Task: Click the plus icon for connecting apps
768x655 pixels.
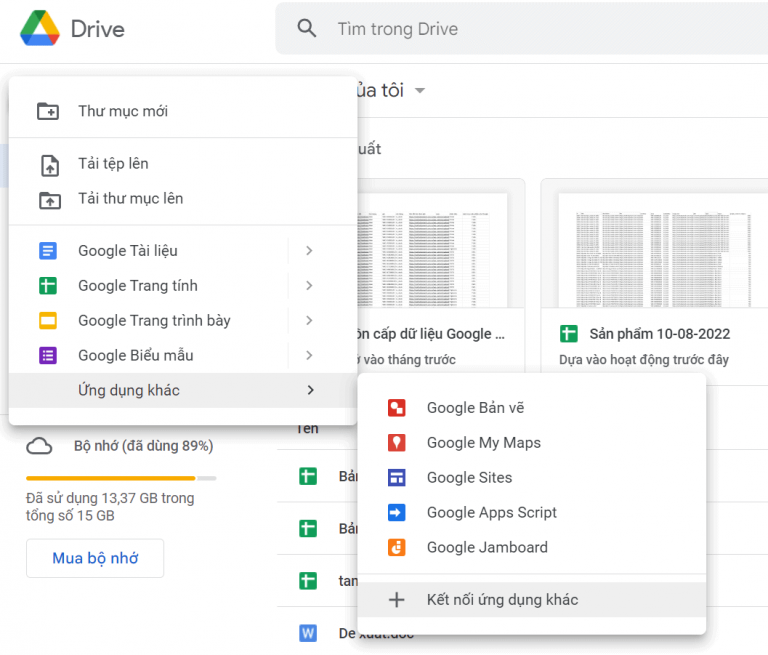Action: coord(396,600)
